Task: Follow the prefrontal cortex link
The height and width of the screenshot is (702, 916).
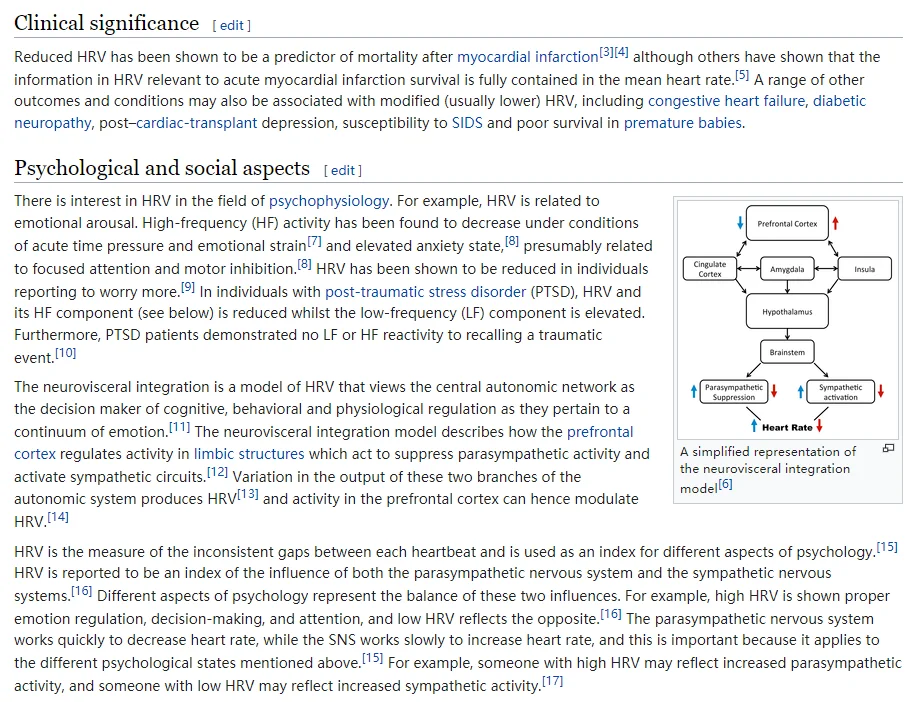Action: click(600, 432)
